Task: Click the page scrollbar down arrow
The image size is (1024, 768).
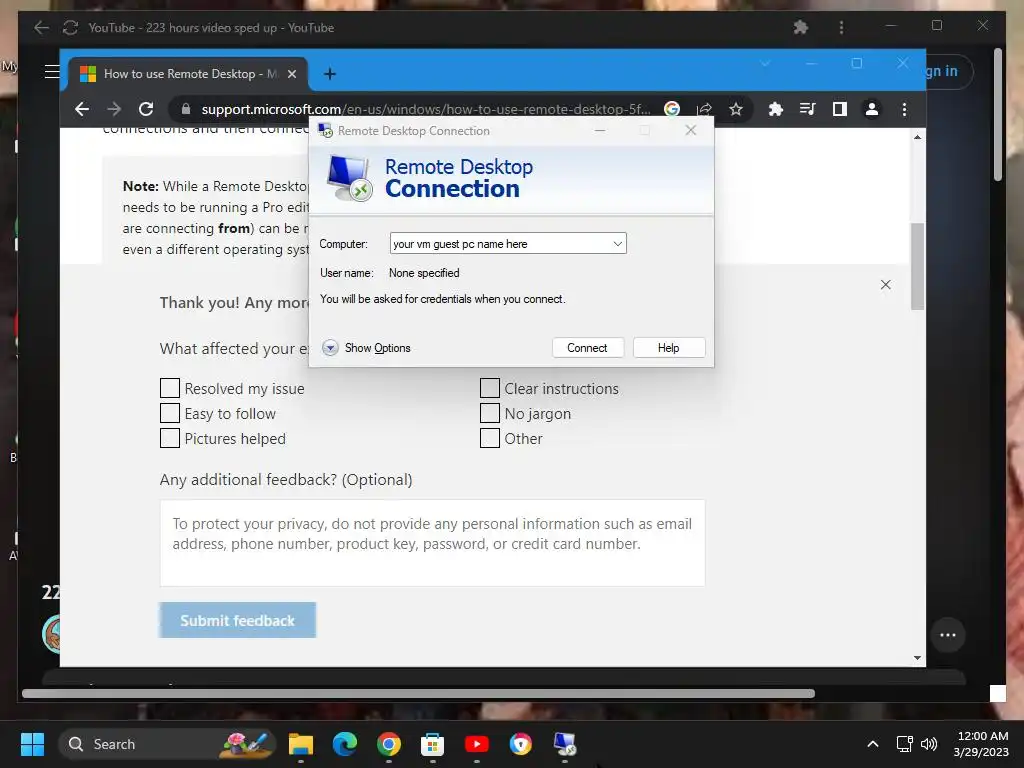Action: 918,658
